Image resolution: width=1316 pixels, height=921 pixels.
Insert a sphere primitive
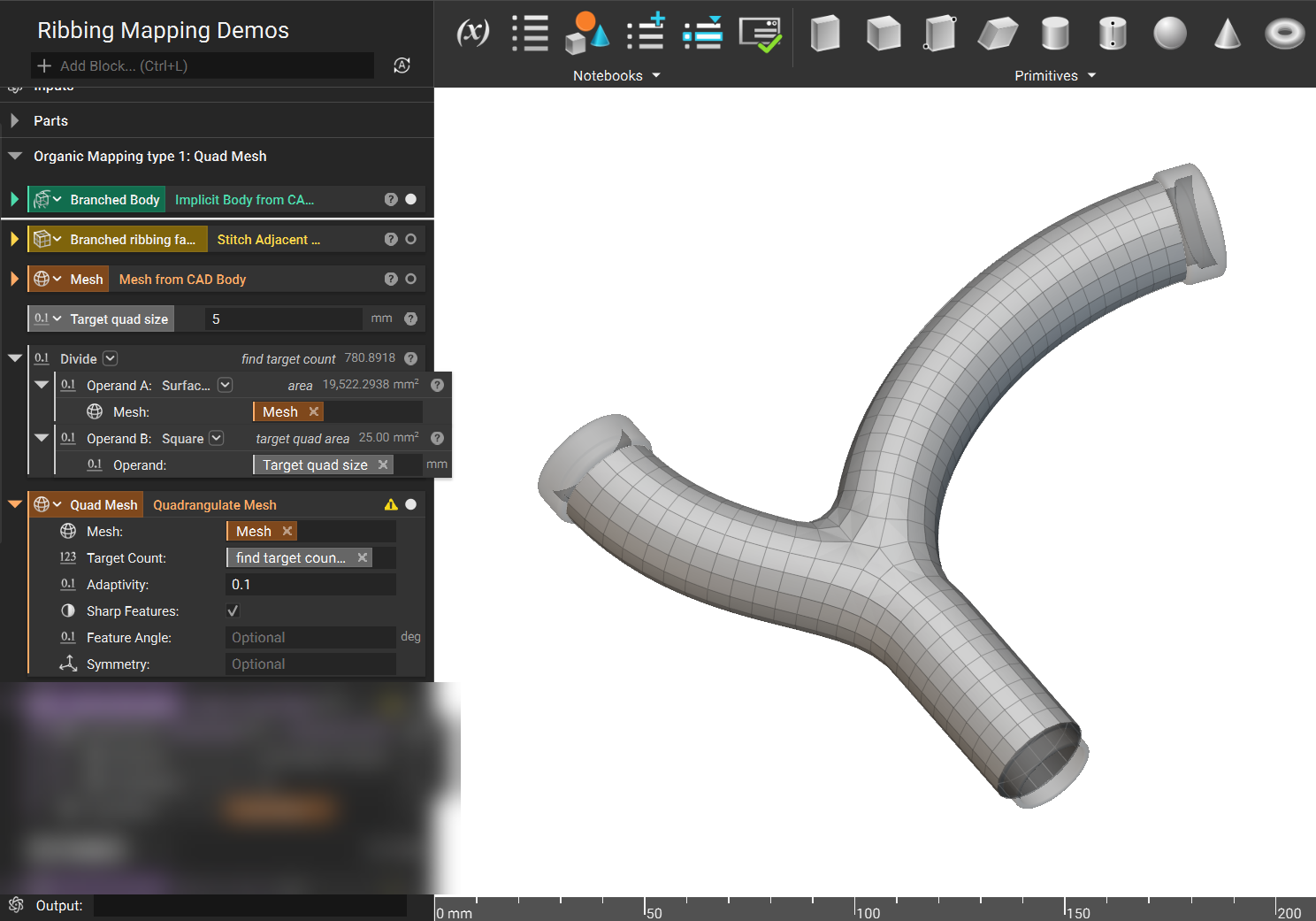click(x=1170, y=34)
